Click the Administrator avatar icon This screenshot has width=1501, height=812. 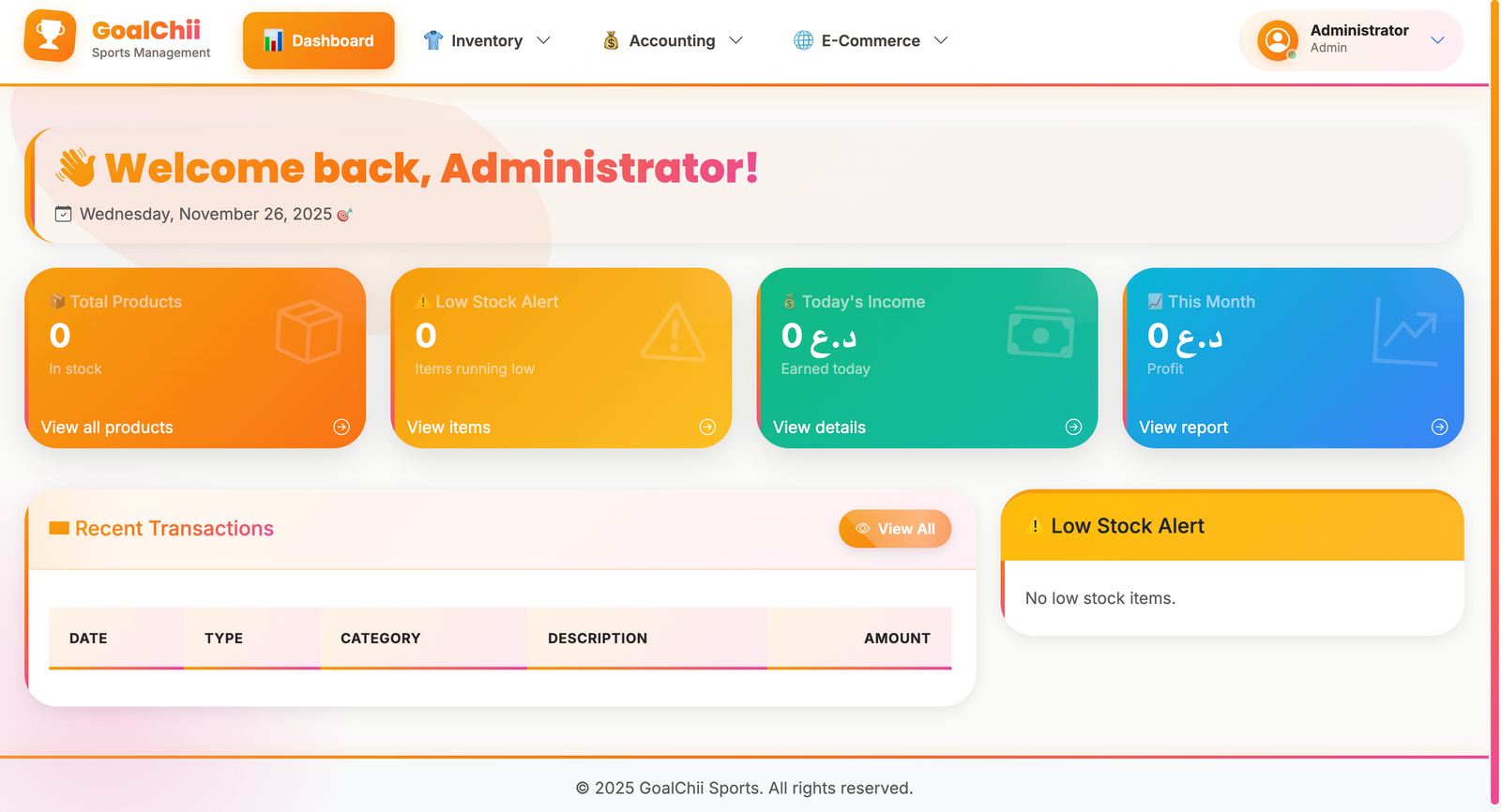coord(1277,40)
